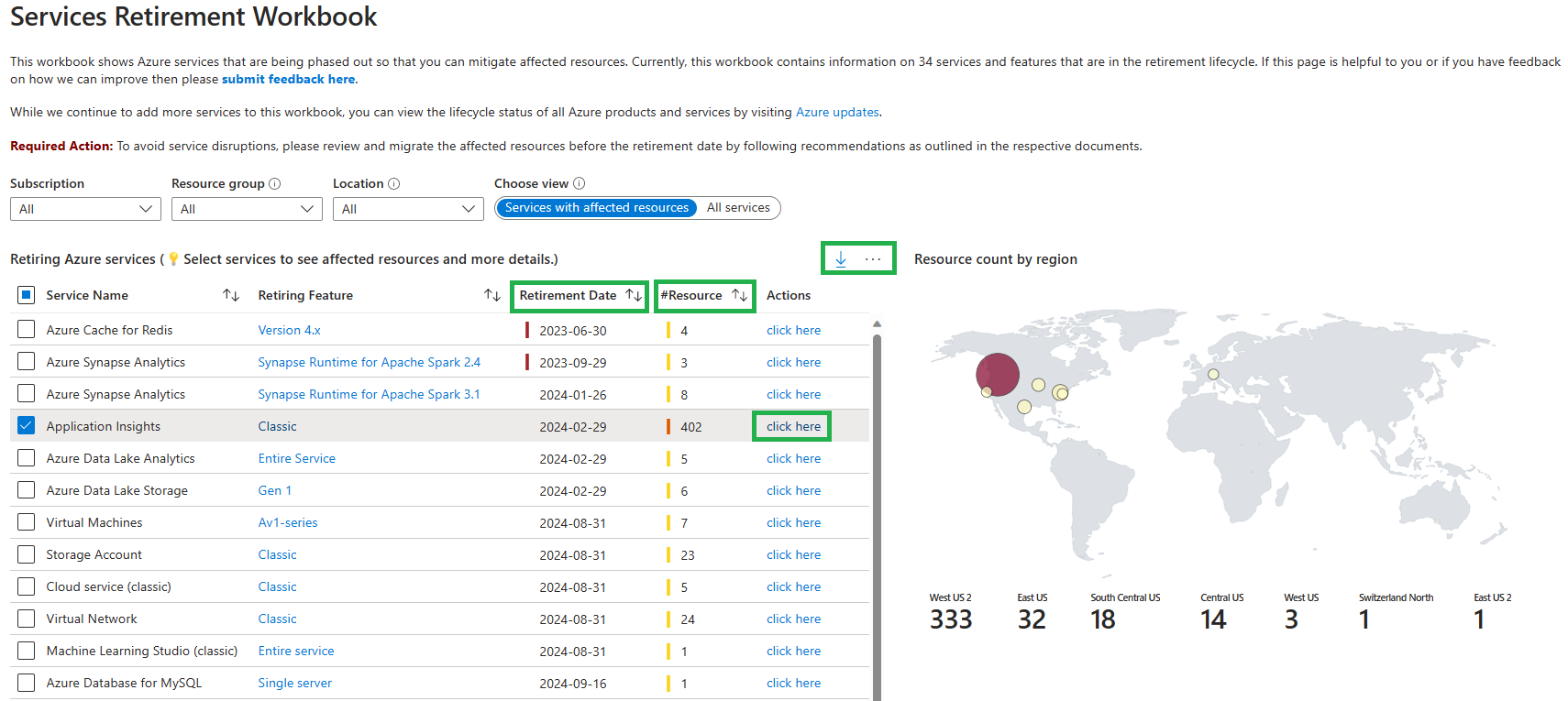Select the 2023-06-30 retirement date cell
Viewport: 1568px width, 701px height.
click(573, 330)
